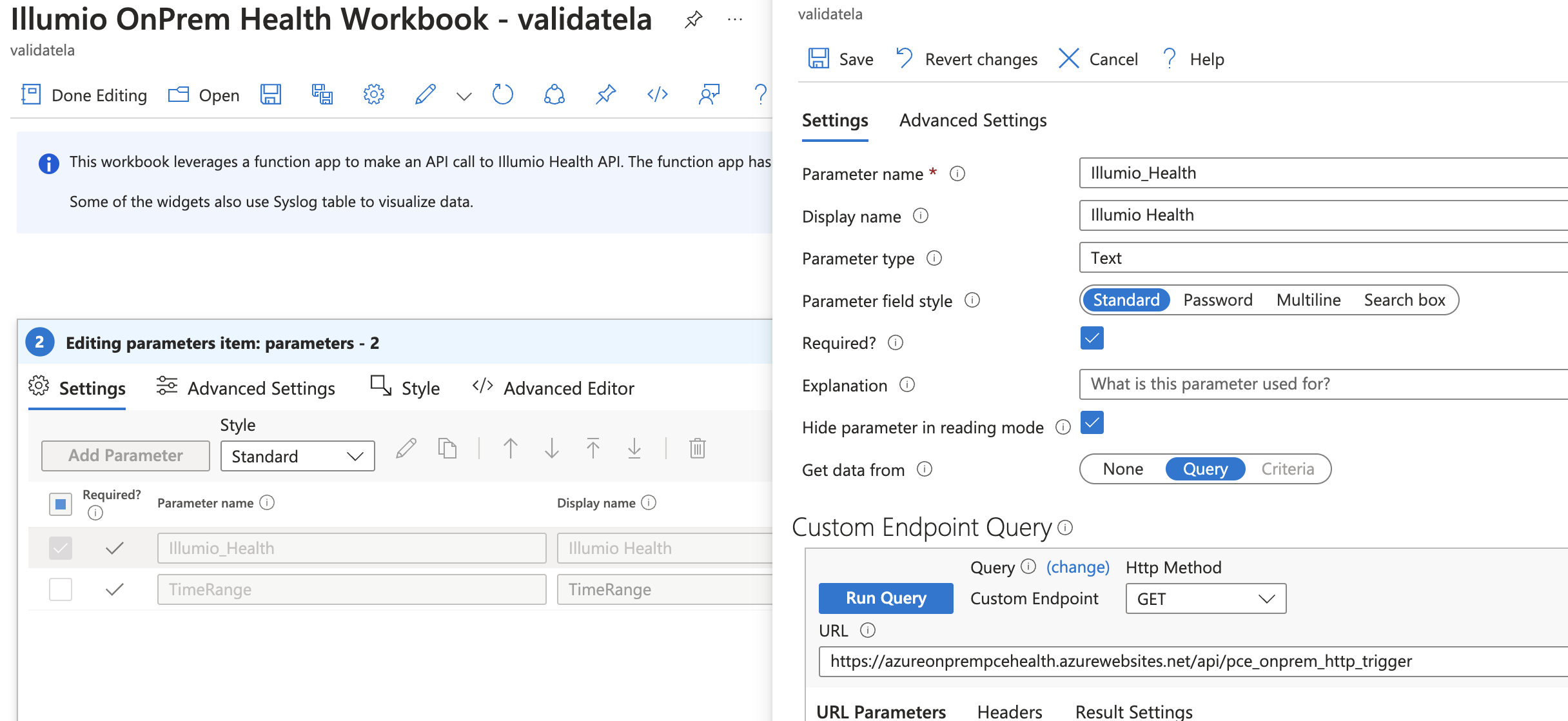Move parameter up with the up arrow icon
Screen dimensions: 1568x721
[x=511, y=448]
